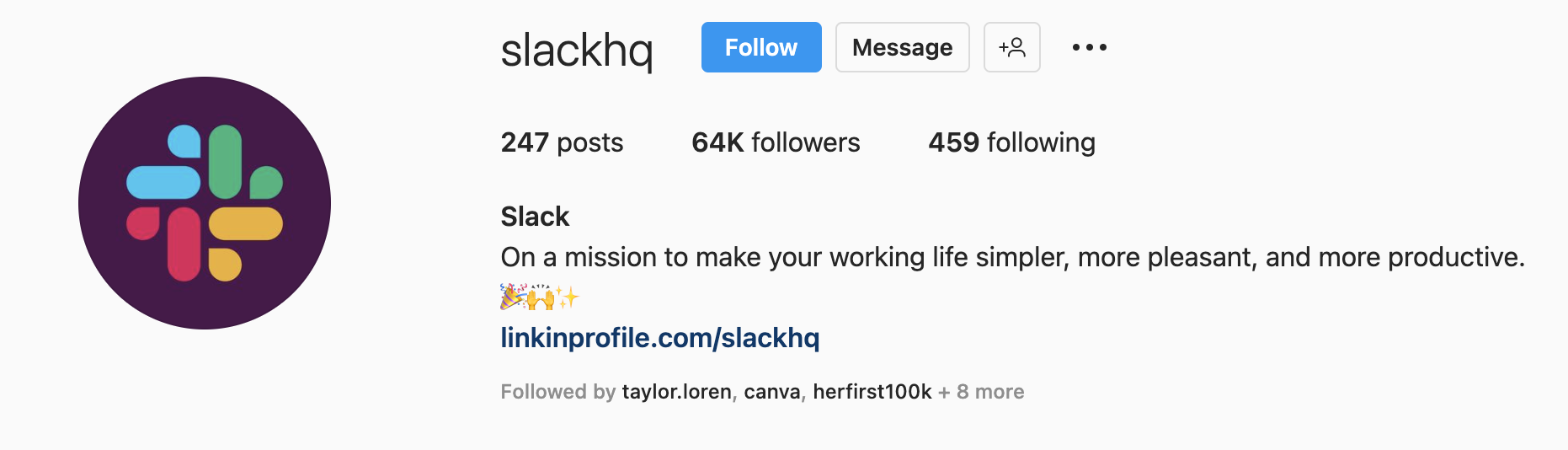Click the raised hands emoji in bio
This screenshot has height=450, width=1568.
coord(541,297)
